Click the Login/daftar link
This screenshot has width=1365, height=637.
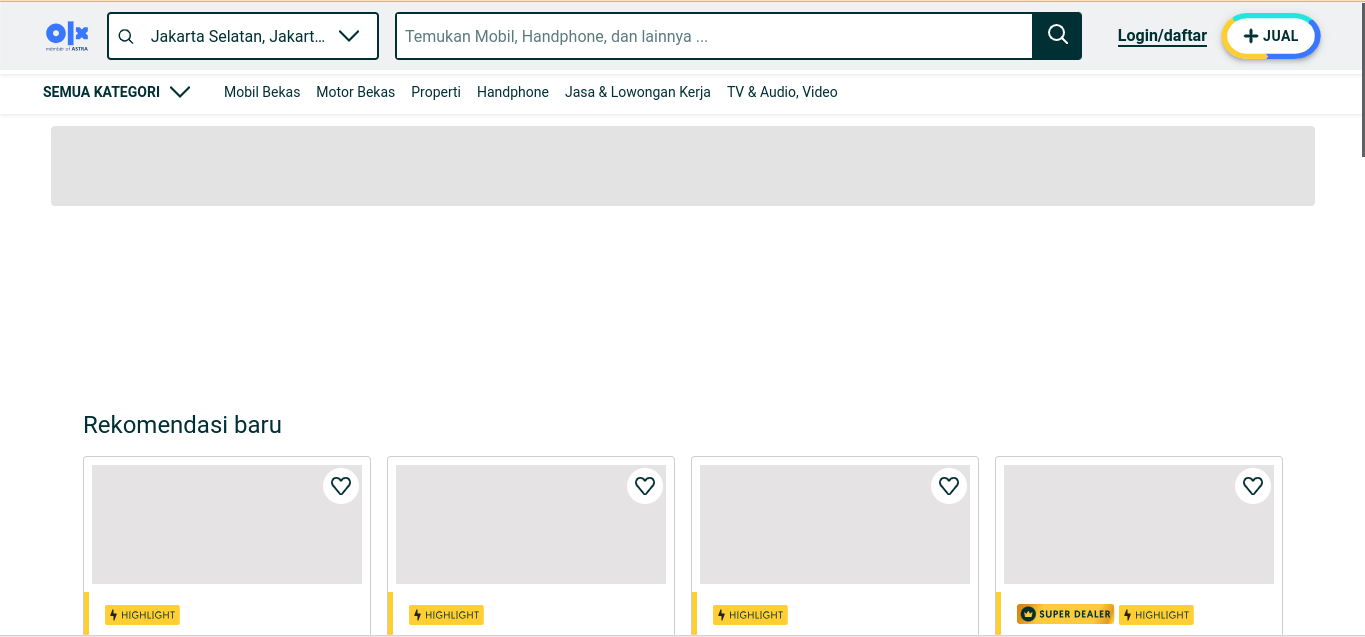1162,36
